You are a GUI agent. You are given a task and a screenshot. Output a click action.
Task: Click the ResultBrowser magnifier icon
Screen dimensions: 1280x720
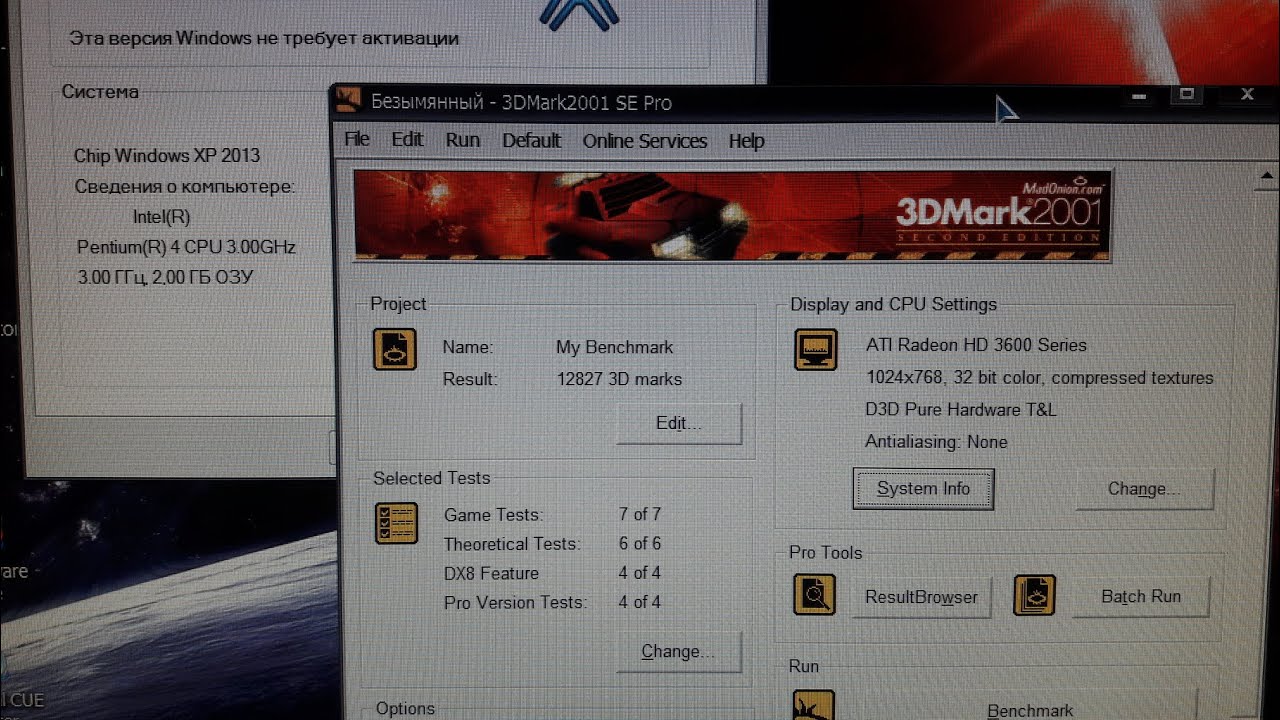coord(814,594)
